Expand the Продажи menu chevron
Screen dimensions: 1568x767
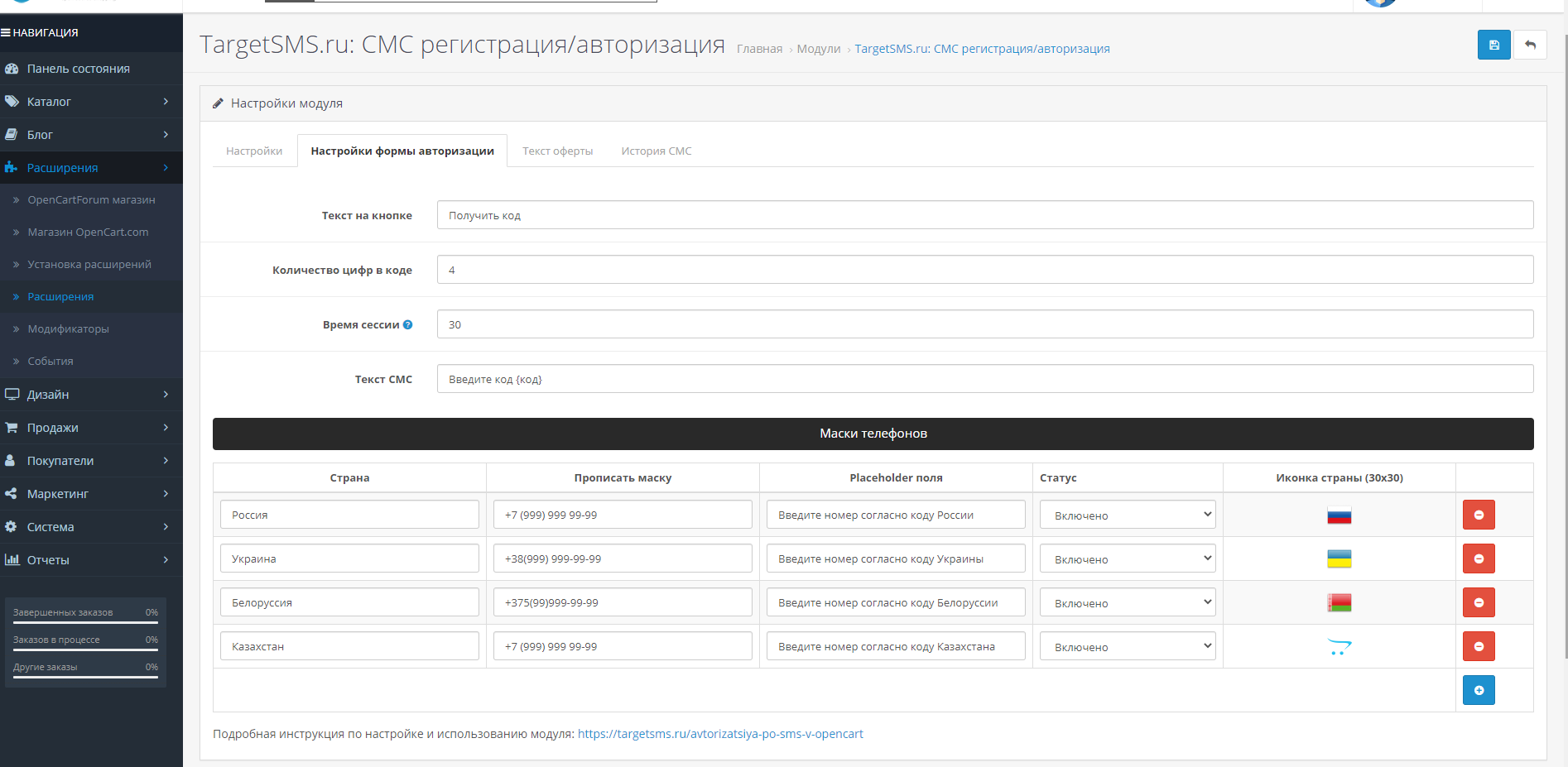click(x=166, y=428)
